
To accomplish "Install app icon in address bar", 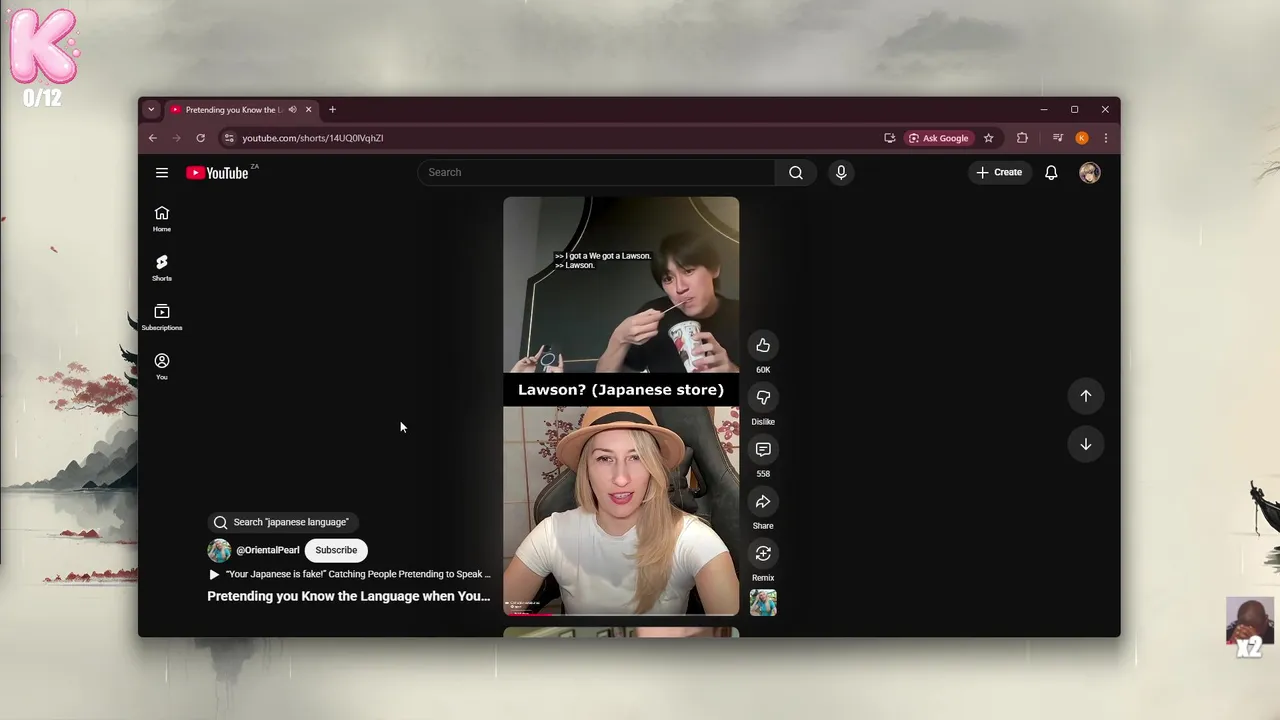I will click(x=889, y=138).
